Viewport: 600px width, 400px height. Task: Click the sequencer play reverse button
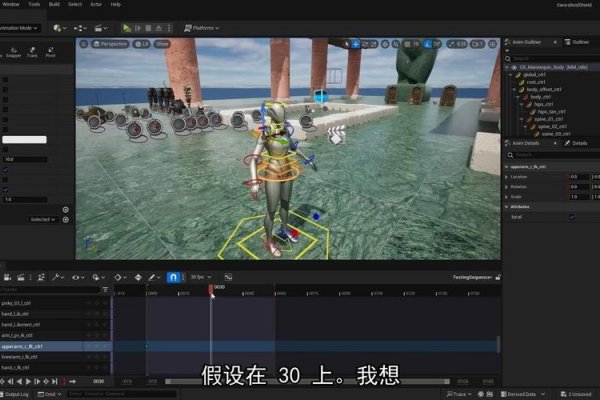(19, 381)
